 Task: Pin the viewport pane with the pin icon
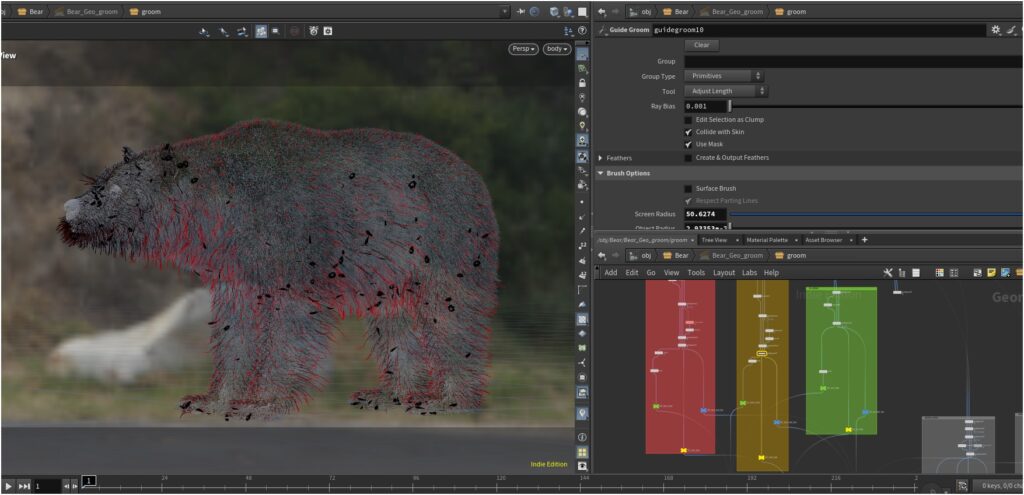coord(522,12)
